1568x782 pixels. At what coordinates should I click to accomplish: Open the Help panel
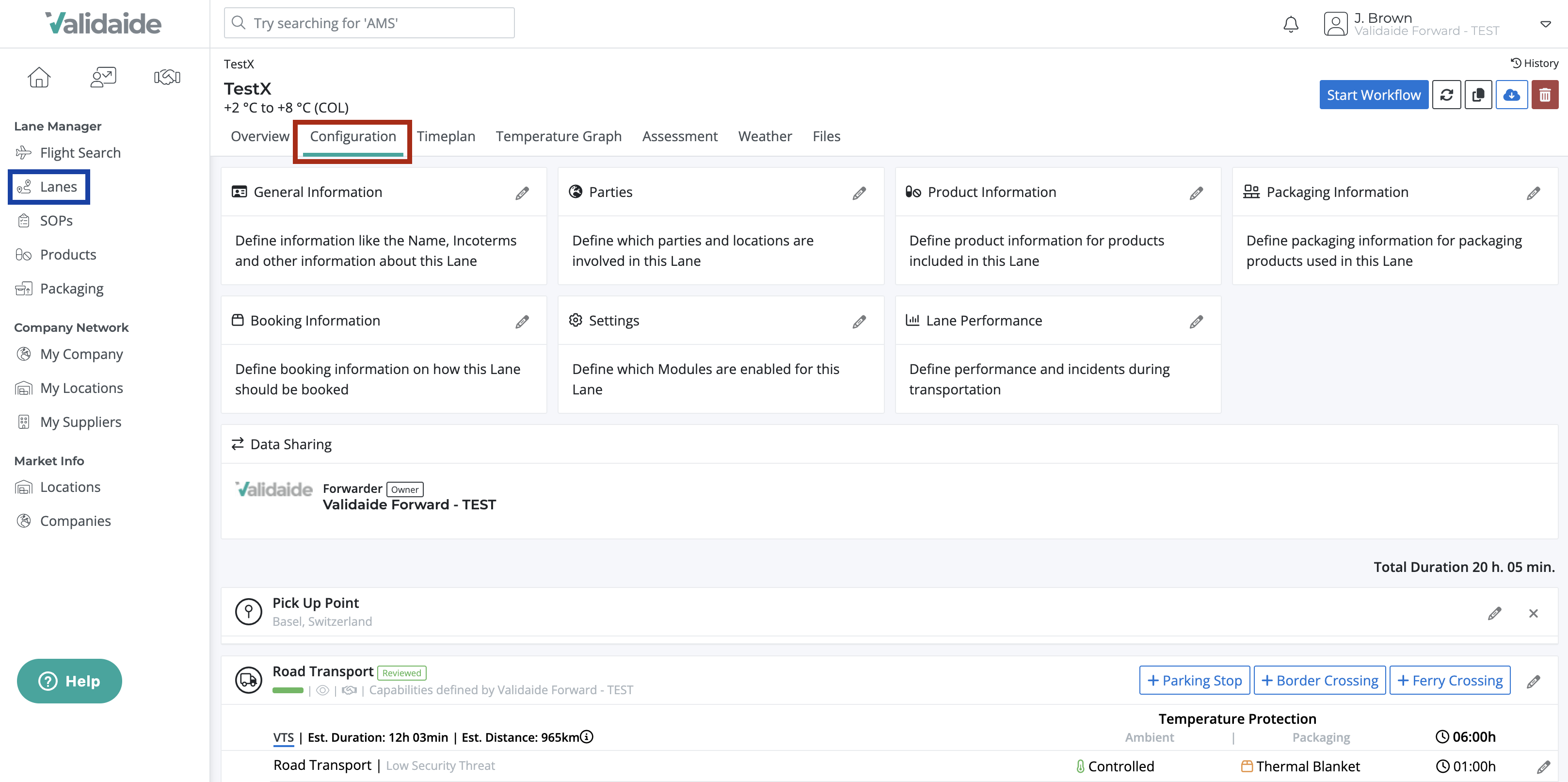pos(69,681)
